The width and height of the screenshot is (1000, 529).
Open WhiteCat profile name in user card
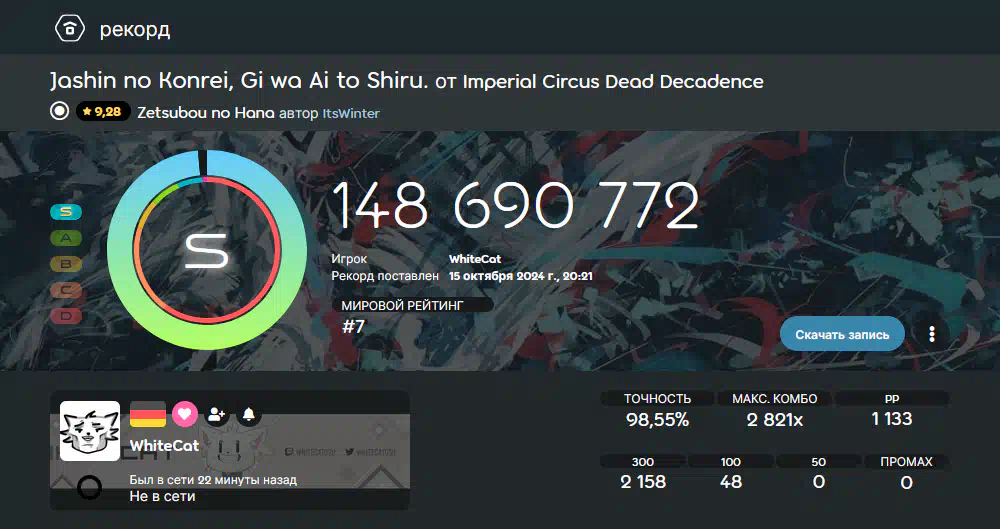(x=164, y=445)
